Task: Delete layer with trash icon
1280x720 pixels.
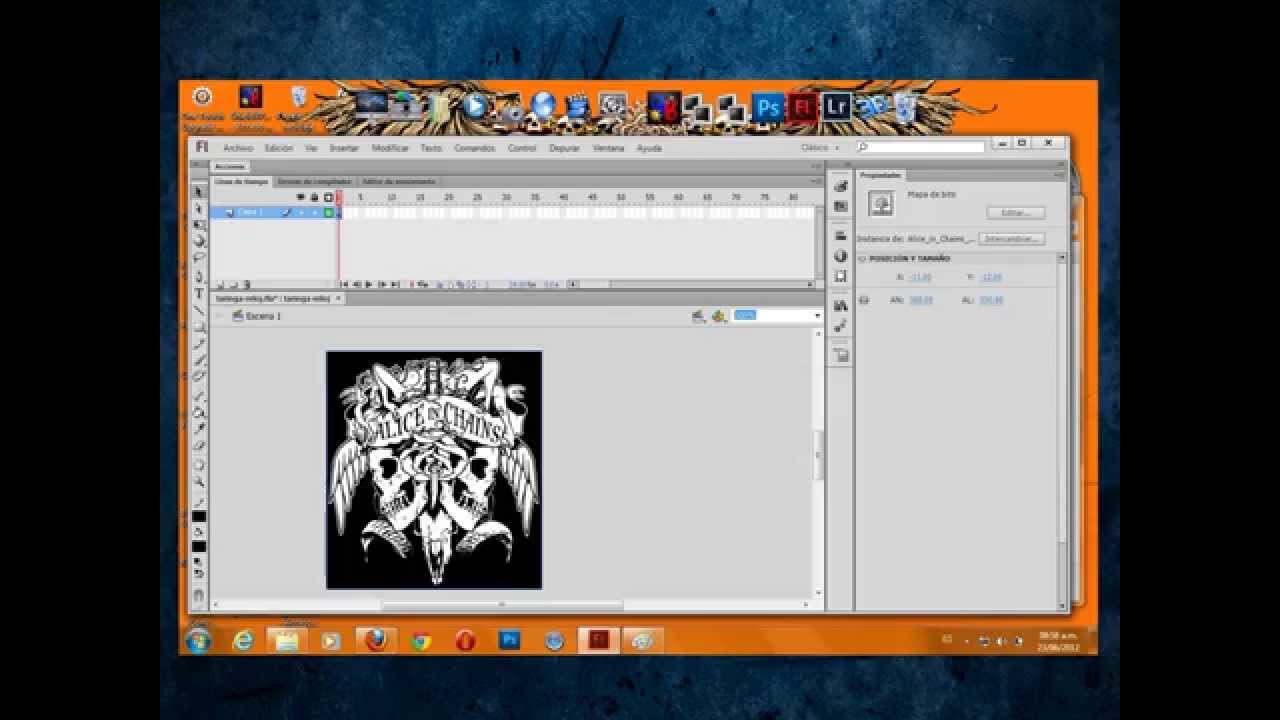Action: click(247, 284)
